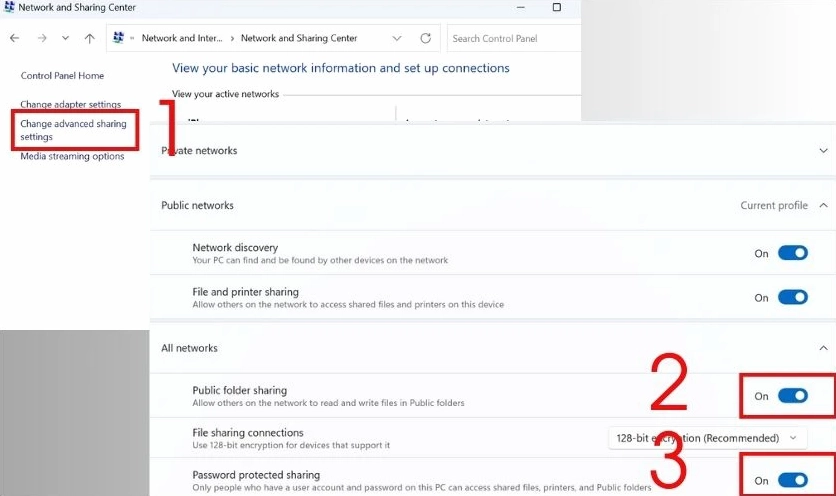Click 'File sharing connections' text
Image resolution: width=836 pixels, height=496 pixels.
[248, 433]
